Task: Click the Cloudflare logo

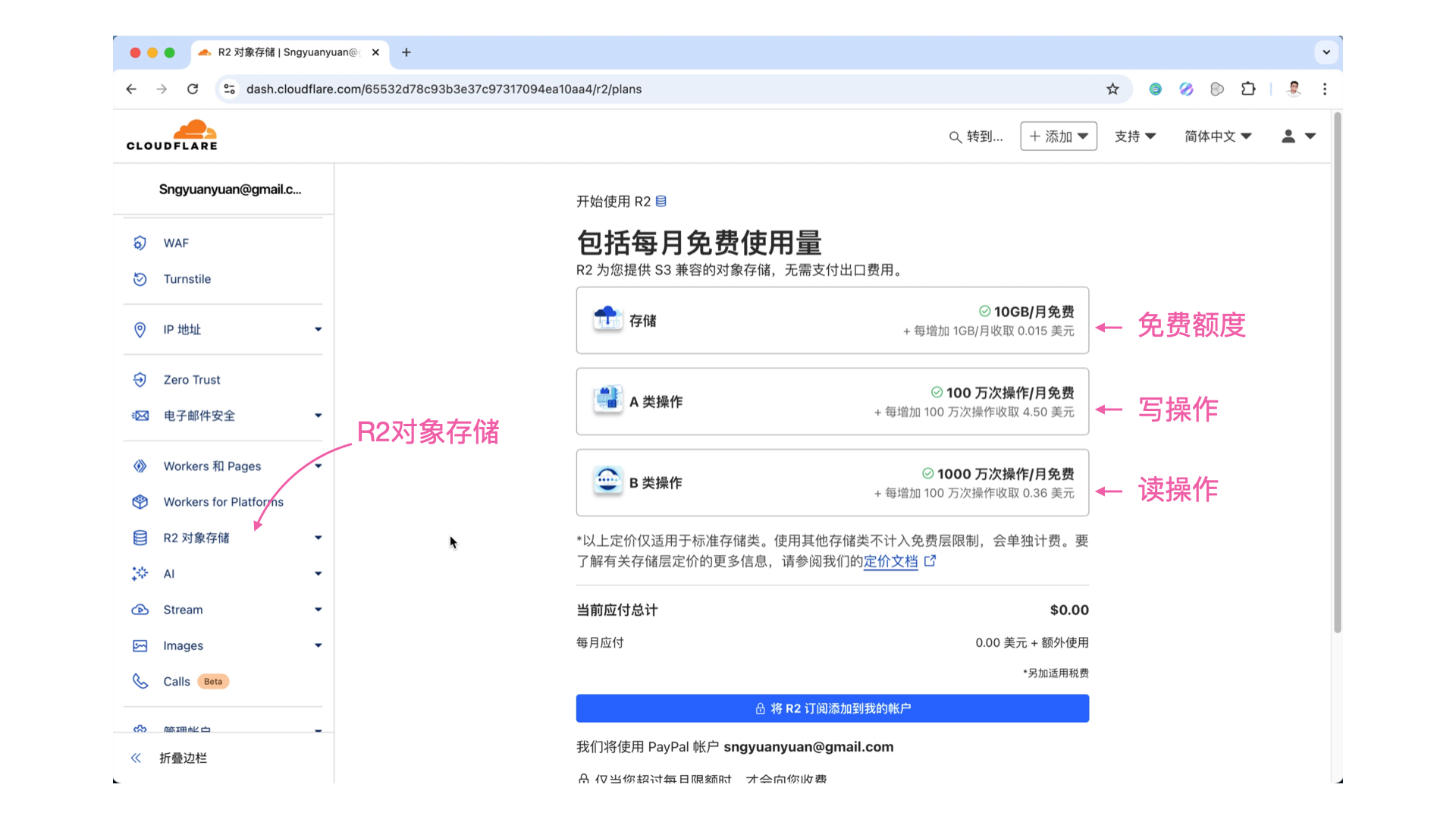Action: (x=172, y=134)
